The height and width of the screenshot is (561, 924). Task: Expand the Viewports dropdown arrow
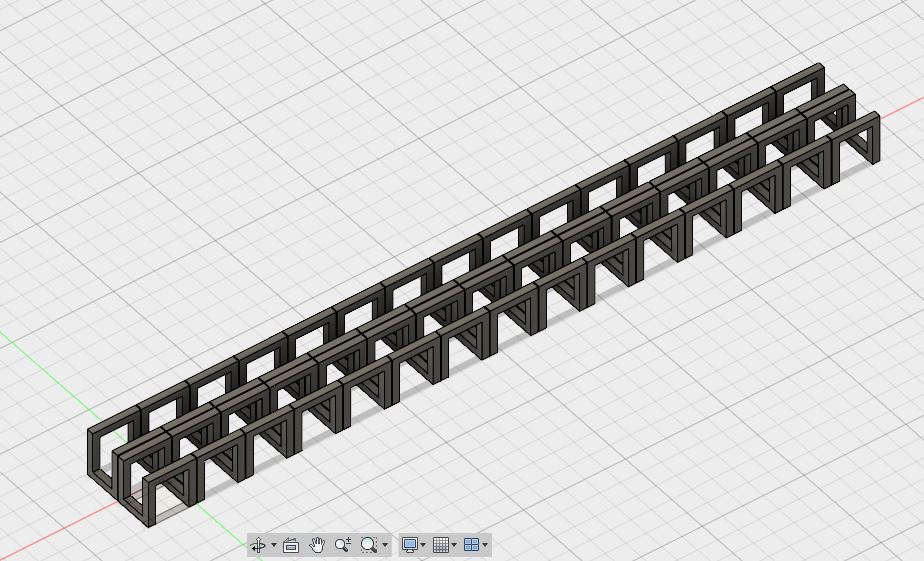pos(485,546)
